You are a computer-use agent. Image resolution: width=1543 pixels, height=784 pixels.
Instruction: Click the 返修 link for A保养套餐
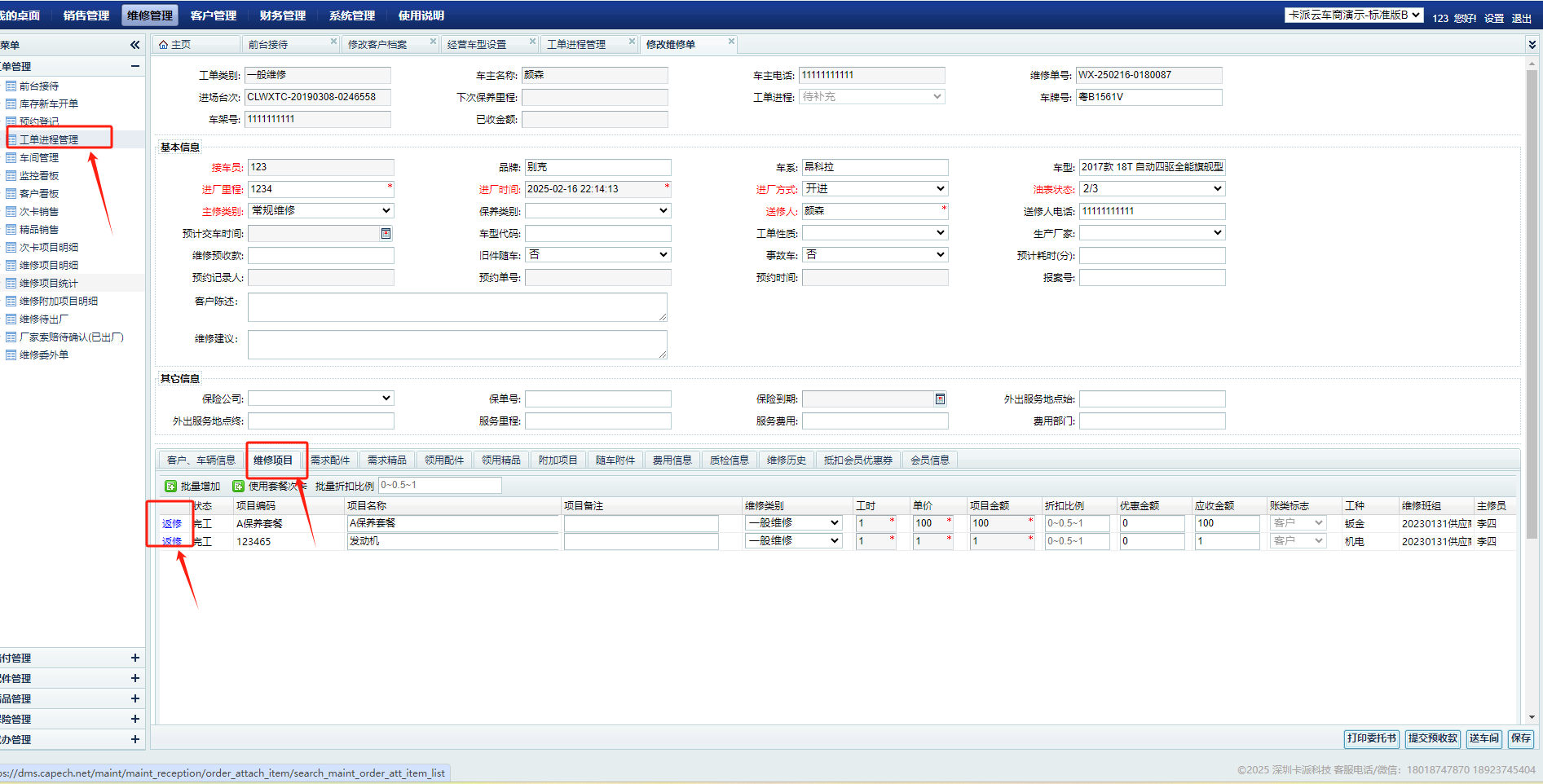[x=172, y=524]
